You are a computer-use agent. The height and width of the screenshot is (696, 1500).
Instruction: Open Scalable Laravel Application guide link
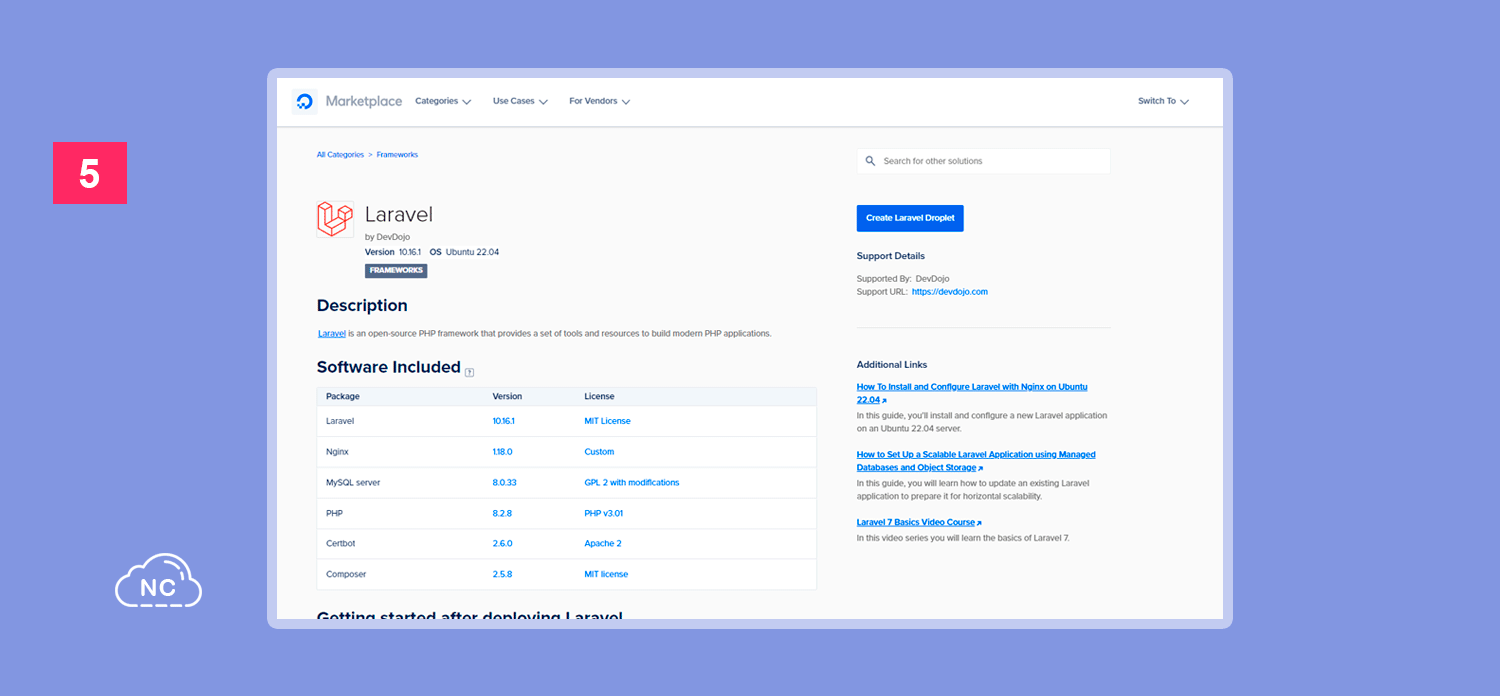point(976,461)
